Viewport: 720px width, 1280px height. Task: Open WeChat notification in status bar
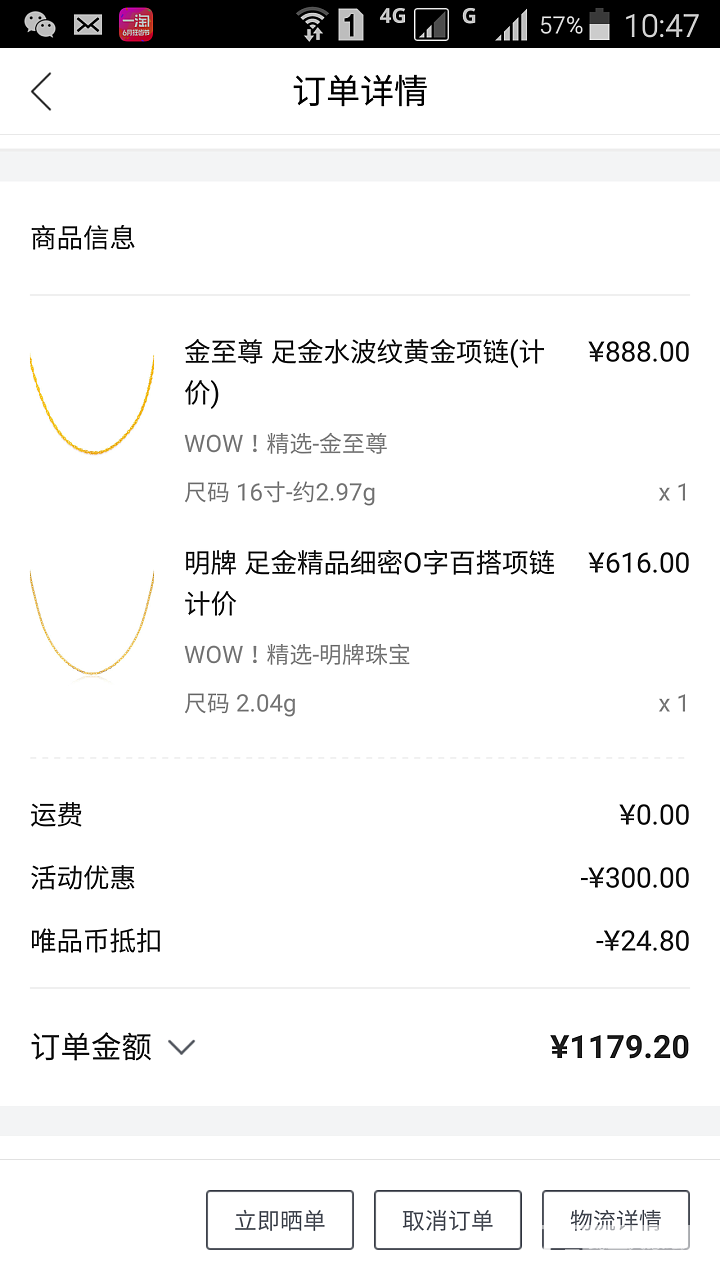[39, 24]
